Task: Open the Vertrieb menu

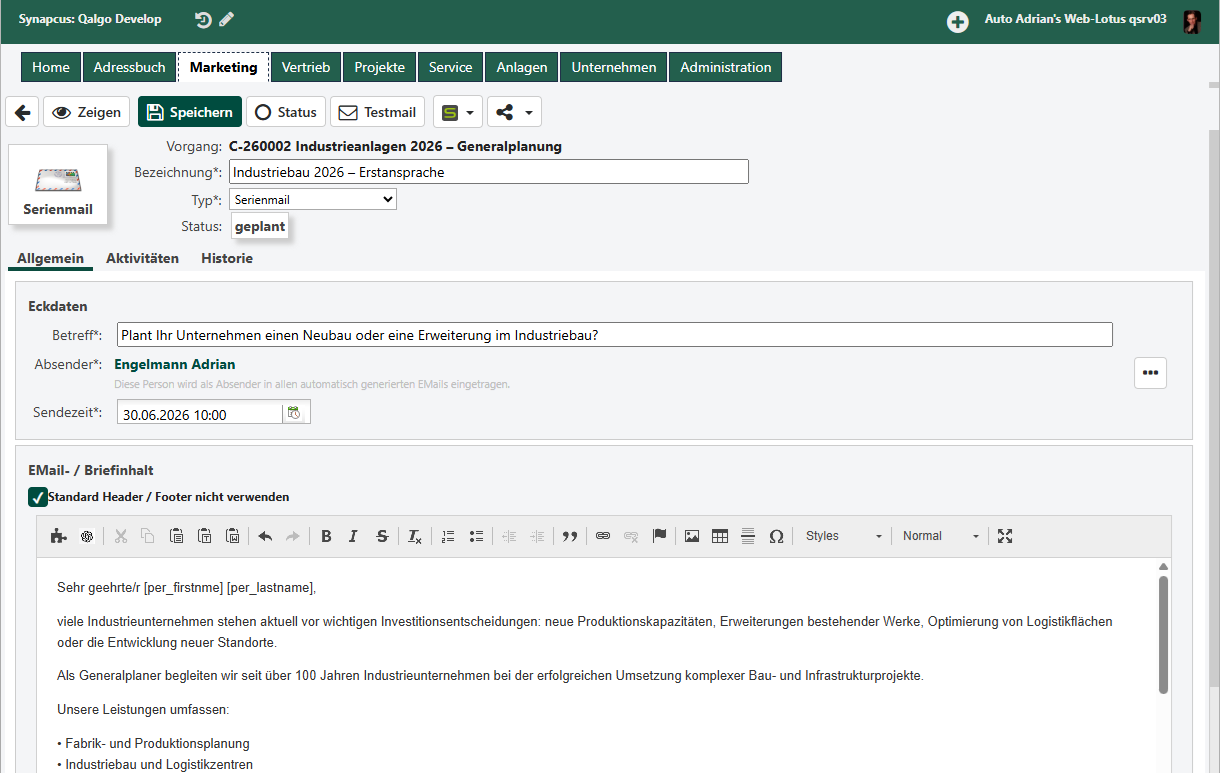Action: click(x=306, y=67)
